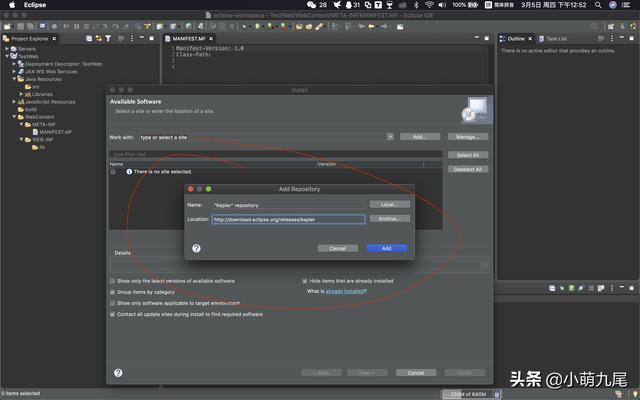The height and width of the screenshot is (400, 640).
Task: Open the Apple menu
Action: (12, 5)
